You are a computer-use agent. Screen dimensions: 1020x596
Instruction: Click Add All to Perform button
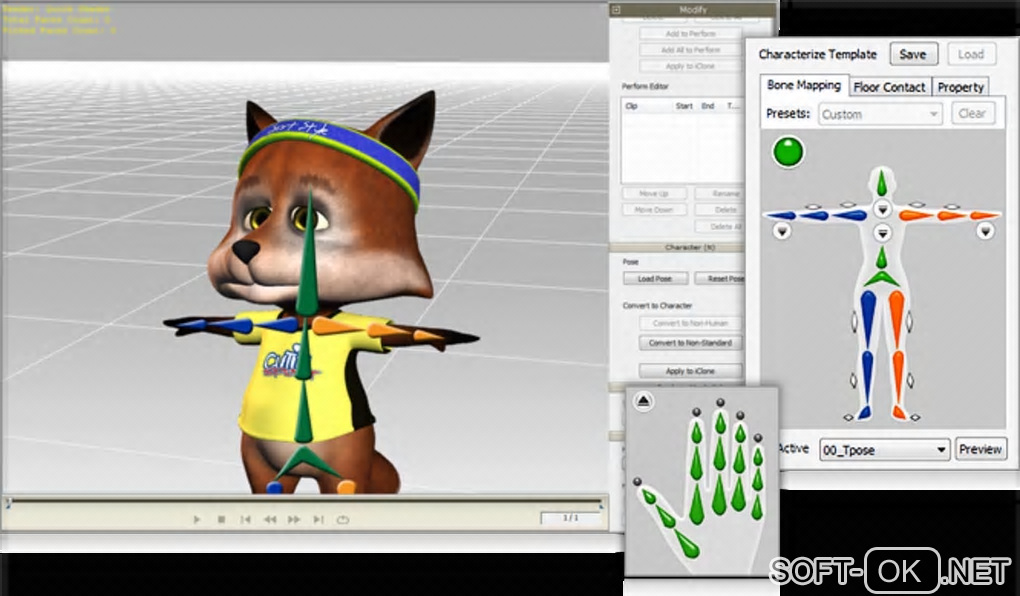[690, 50]
